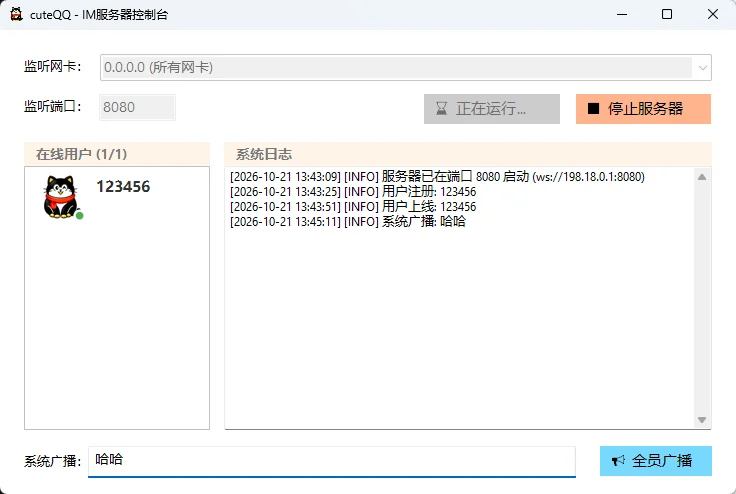The height and width of the screenshot is (494, 736).
Task: Click the 系统广播 label
Action: [53, 461]
